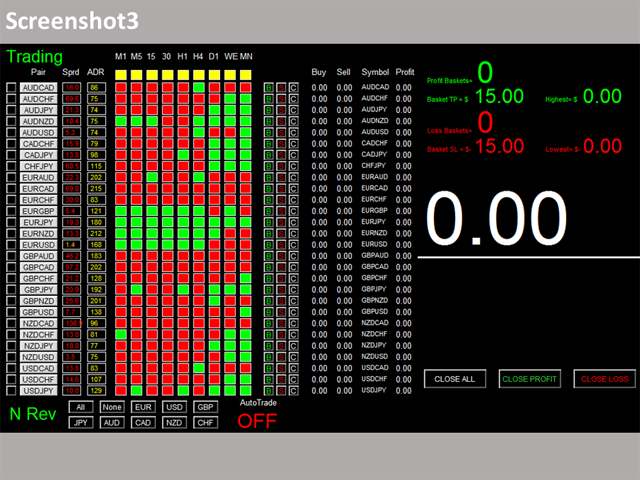Click the S sell icon for AUDCHF
640x480 pixels.
[x=281, y=99]
